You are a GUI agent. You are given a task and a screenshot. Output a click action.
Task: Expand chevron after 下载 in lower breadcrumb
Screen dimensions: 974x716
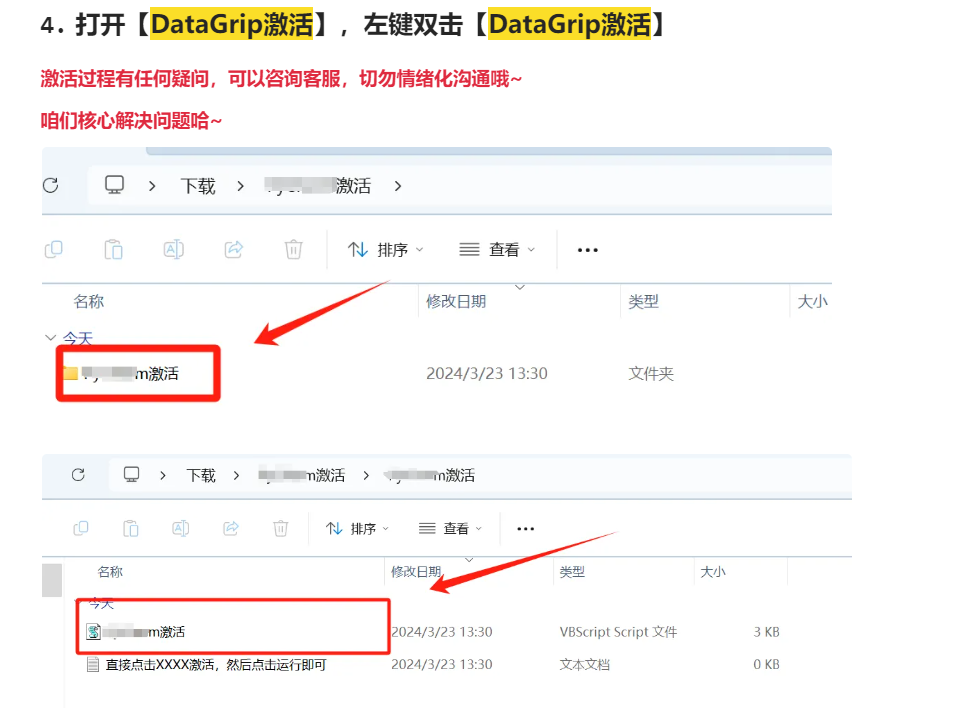(236, 475)
